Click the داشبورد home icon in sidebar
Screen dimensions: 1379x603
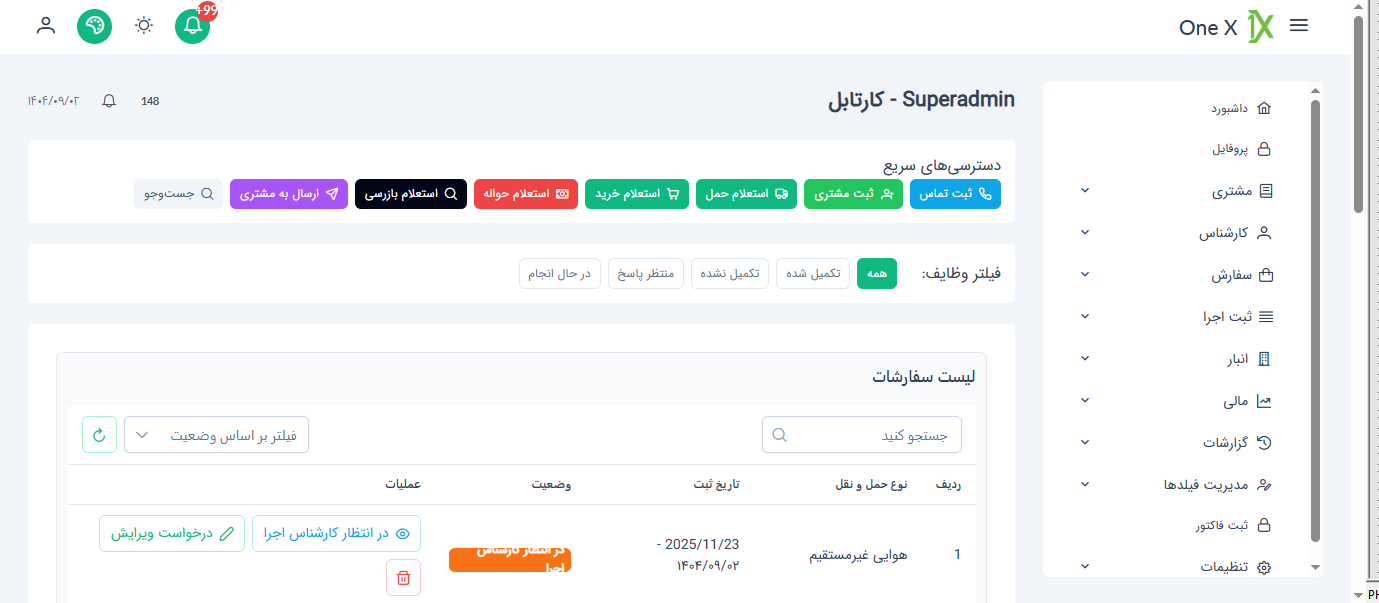click(x=1263, y=107)
